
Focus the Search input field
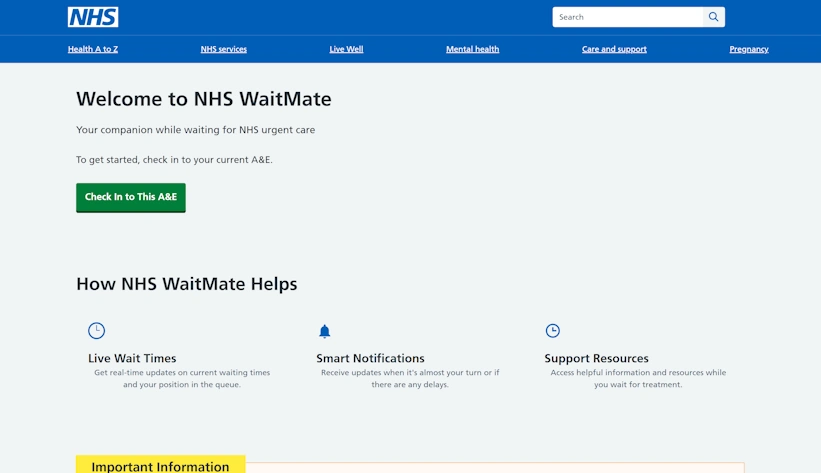(x=628, y=17)
